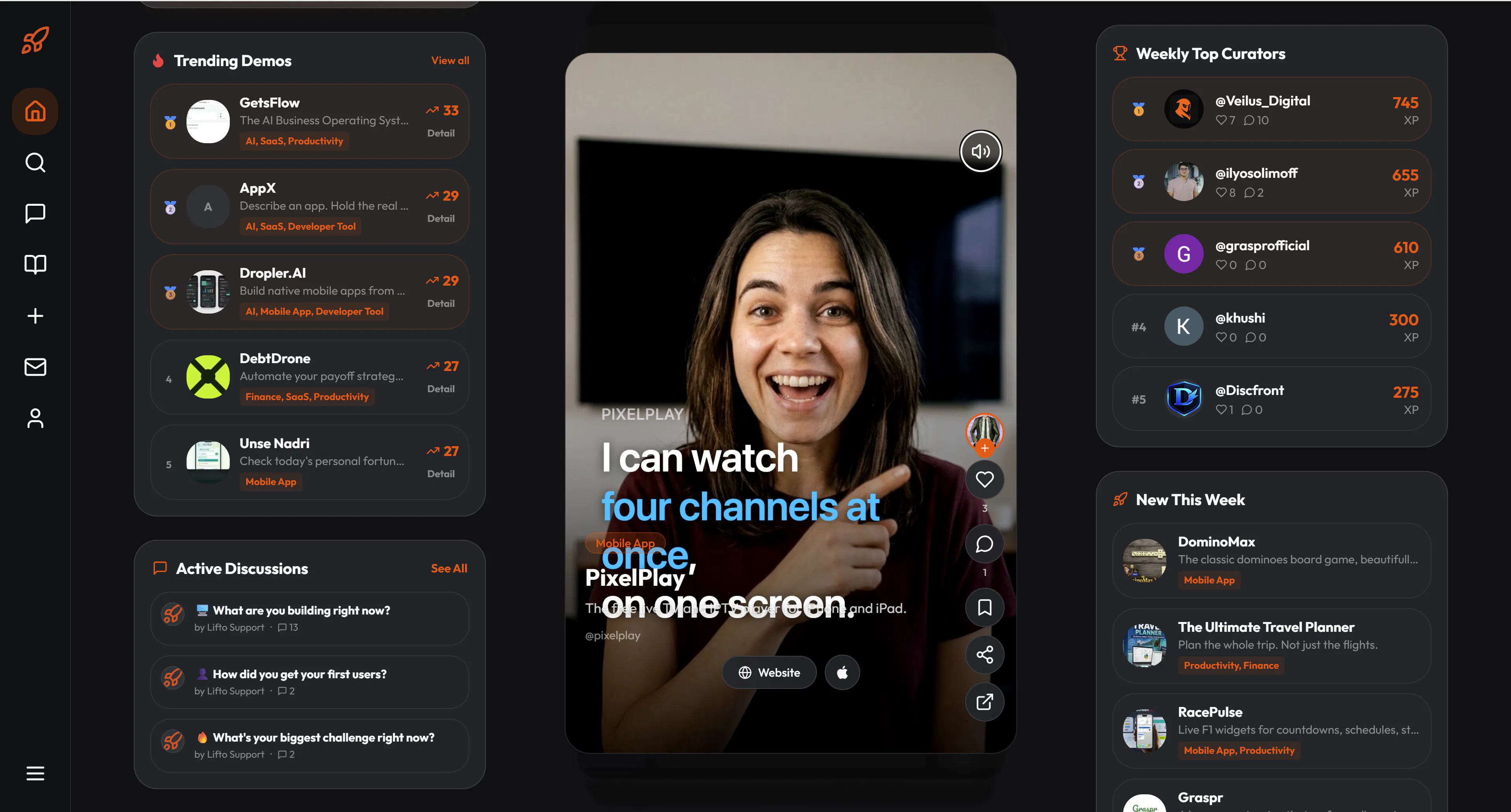Open the hamburger menu in the sidebar
This screenshot has height=812, width=1511.
[x=35, y=773]
